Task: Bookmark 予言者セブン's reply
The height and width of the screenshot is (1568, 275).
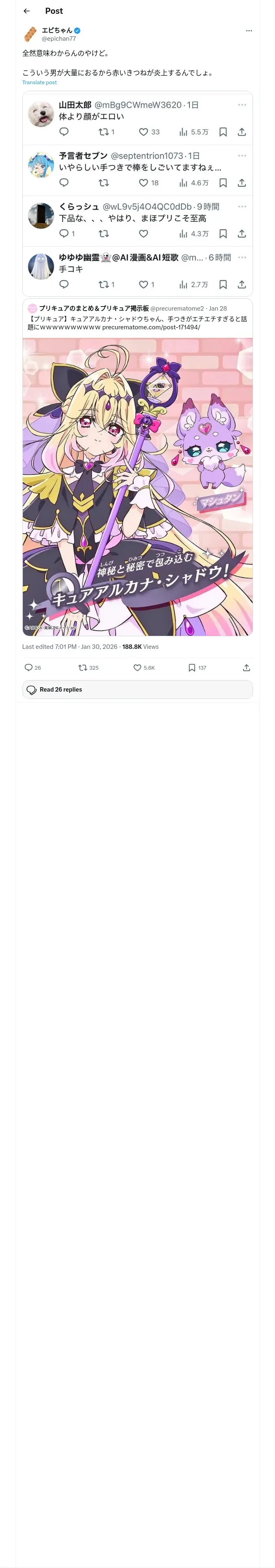Action: point(223,183)
